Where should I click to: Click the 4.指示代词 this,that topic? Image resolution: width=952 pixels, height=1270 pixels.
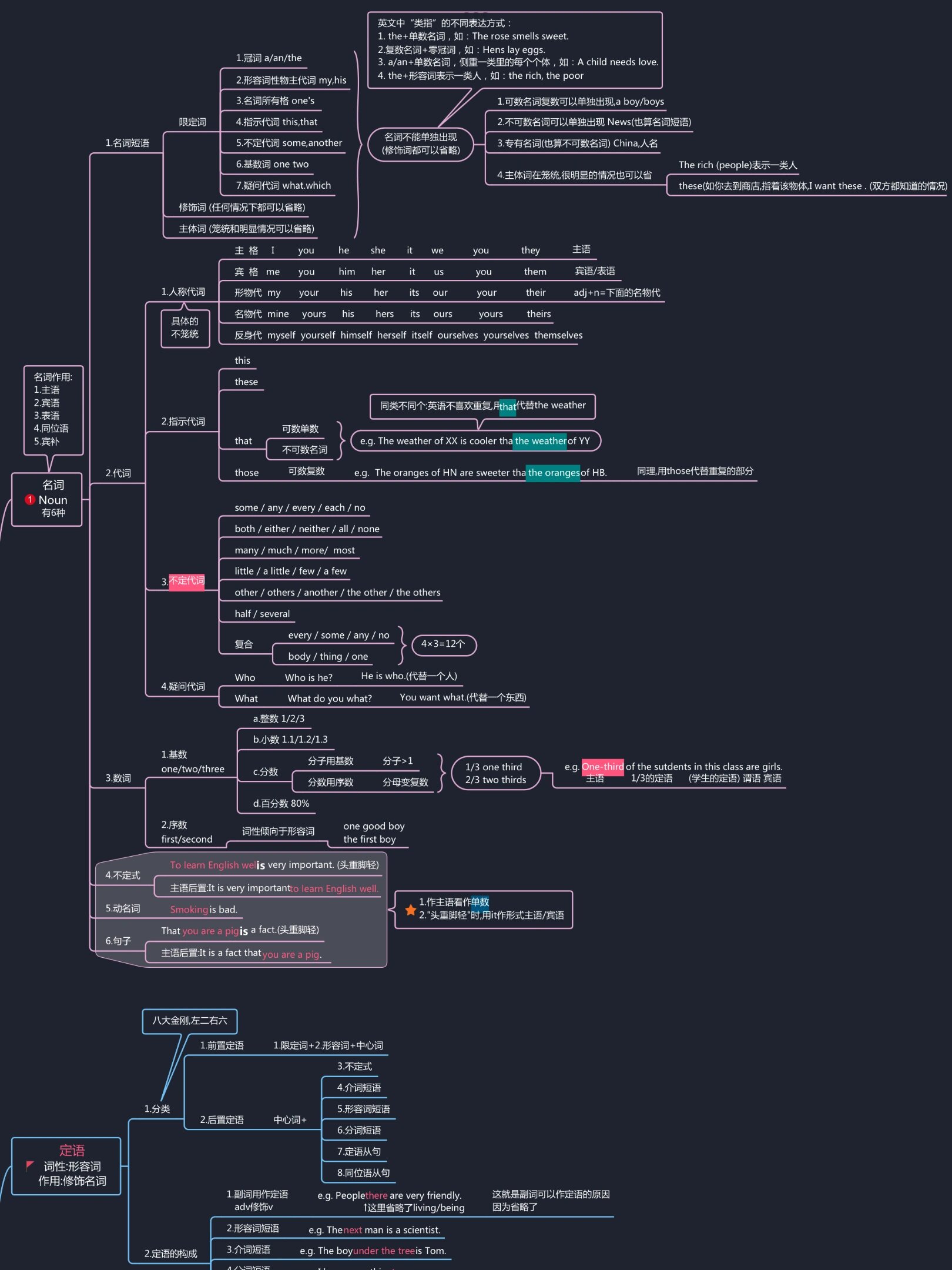276,122
